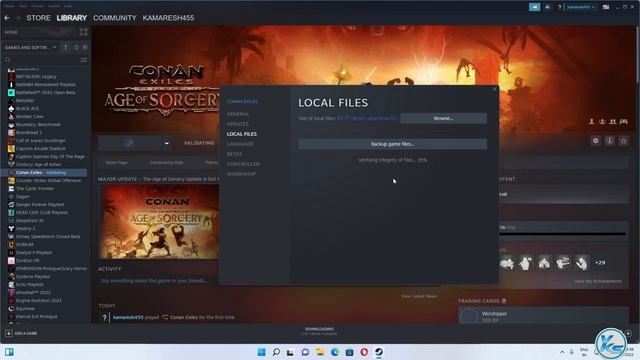Select eFootball 2022 in list
The height and width of the screenshot is (360, 640).
tap(33, 293)
